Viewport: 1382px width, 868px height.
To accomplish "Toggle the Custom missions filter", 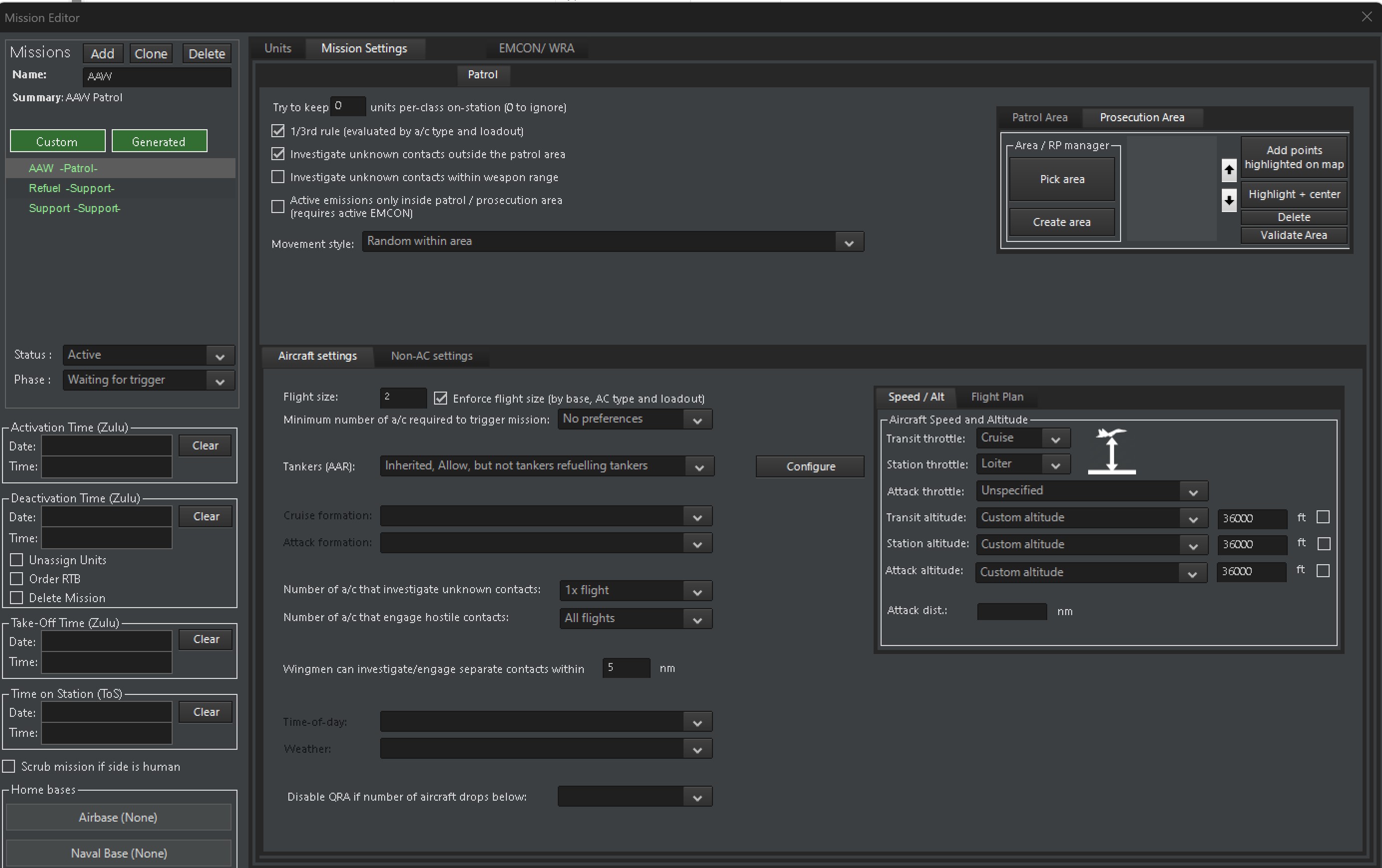I will pyautogui.click(x=57, y=141).
